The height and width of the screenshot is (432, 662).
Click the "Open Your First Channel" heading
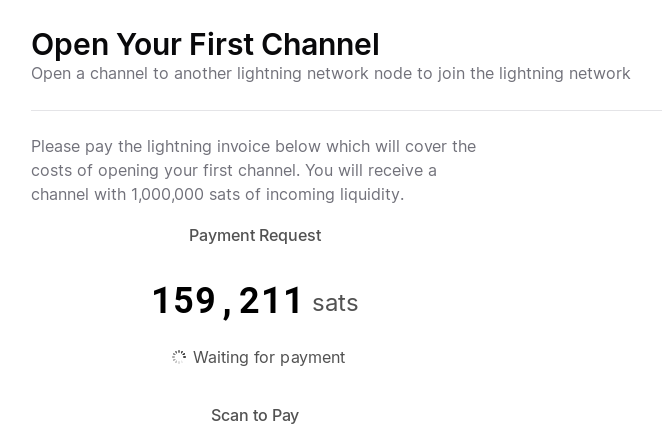[x=205, y=44]
